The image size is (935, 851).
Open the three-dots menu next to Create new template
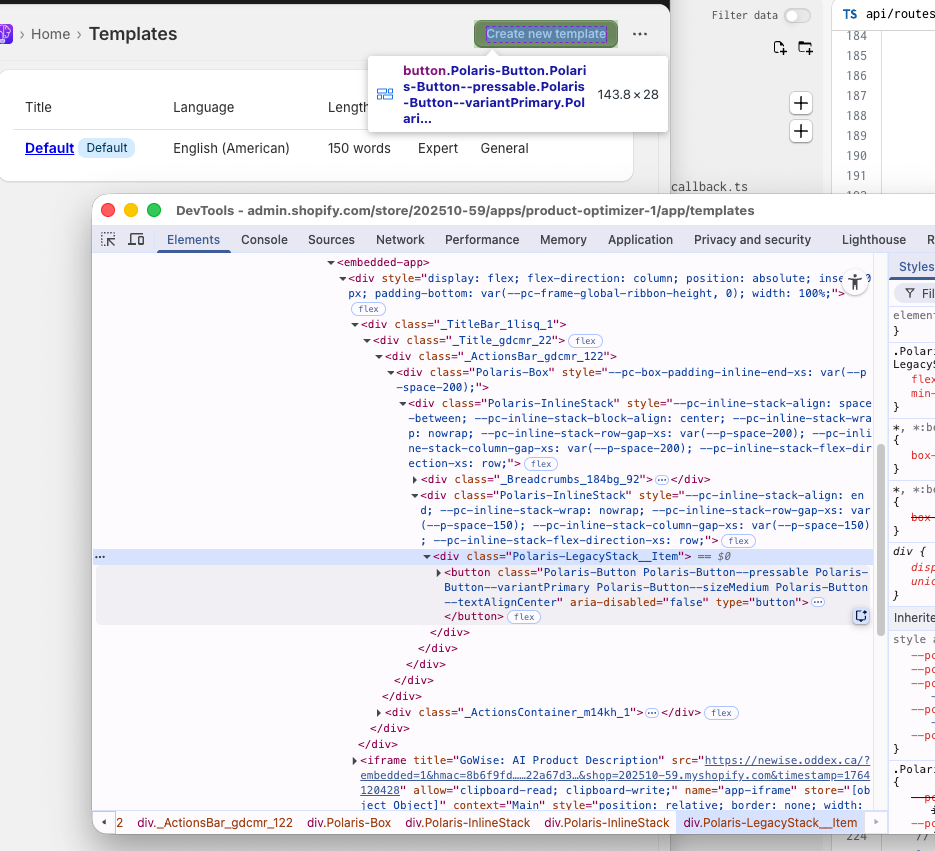[x=640, y=34]
